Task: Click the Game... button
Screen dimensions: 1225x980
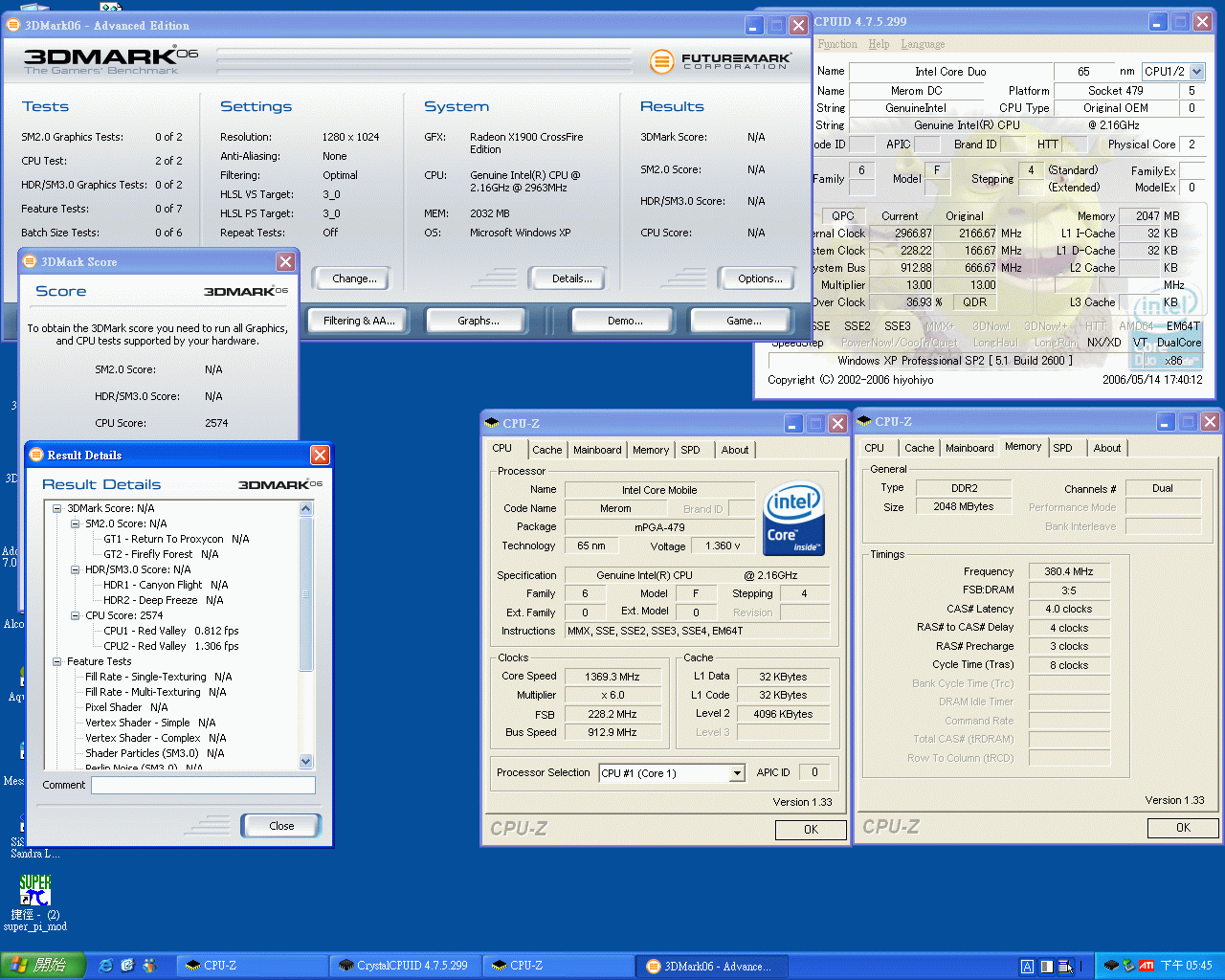Action: 744,321
